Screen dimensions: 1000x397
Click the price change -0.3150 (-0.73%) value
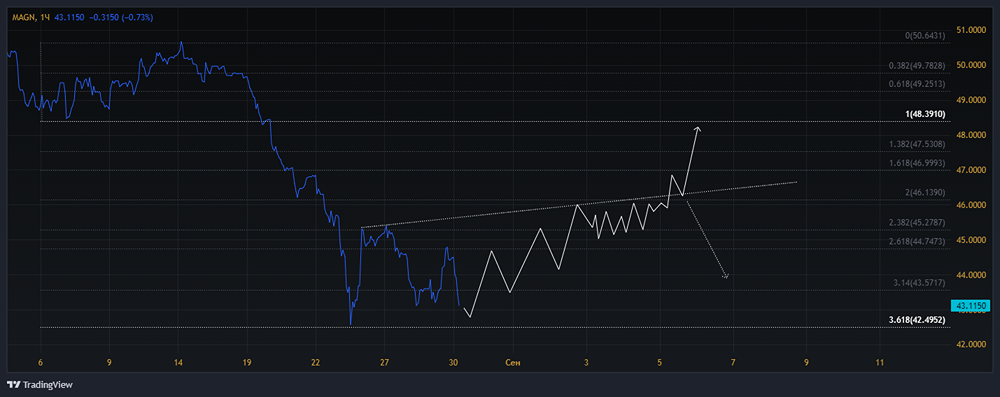pos(121,17)
